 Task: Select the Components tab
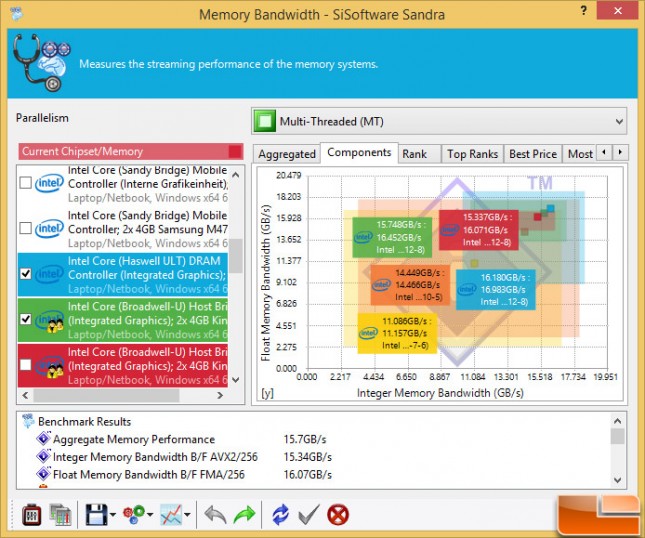click(359, 152)
